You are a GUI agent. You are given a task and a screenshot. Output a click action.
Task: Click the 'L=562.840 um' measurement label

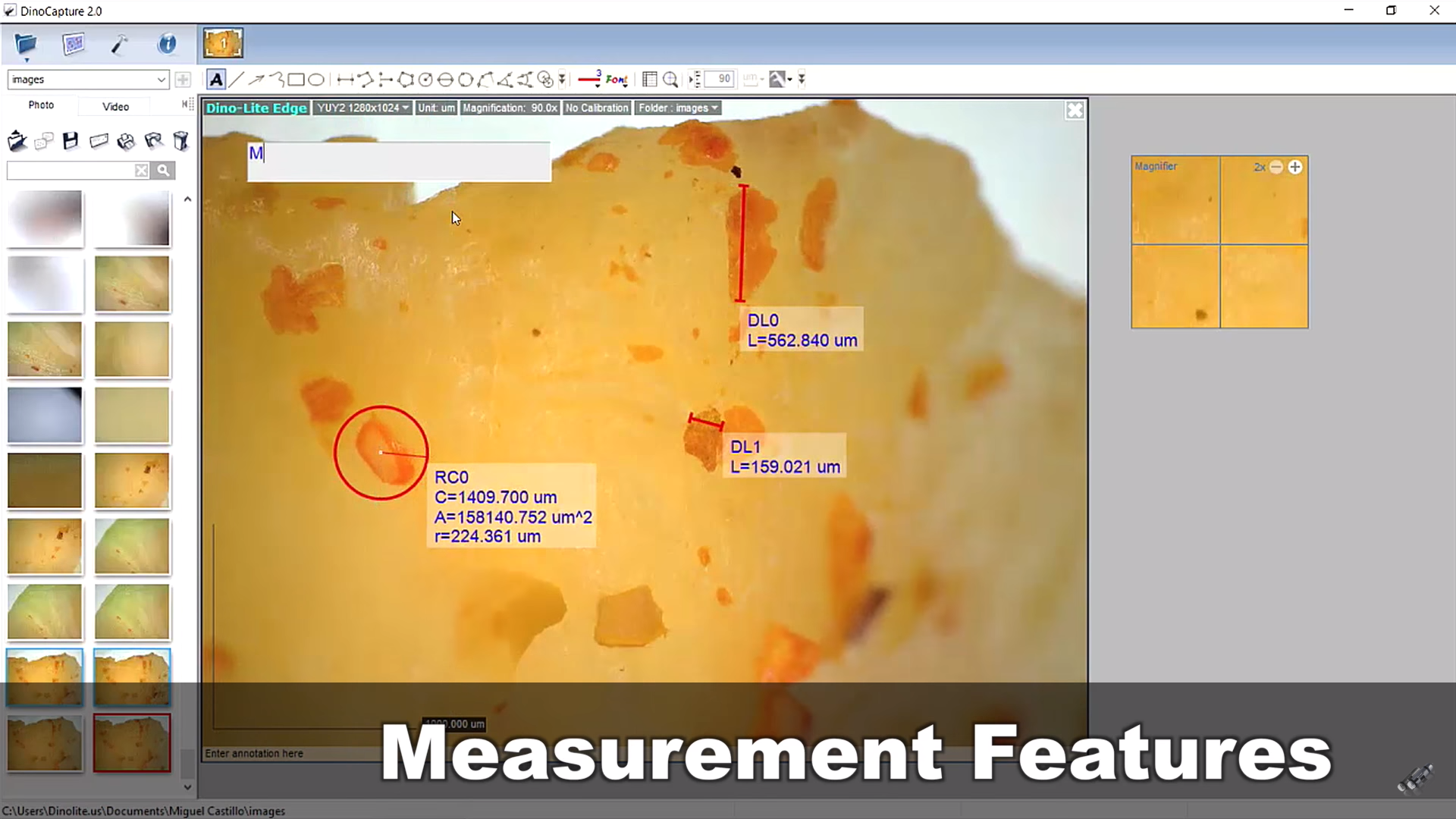click(x=802, y=340)
